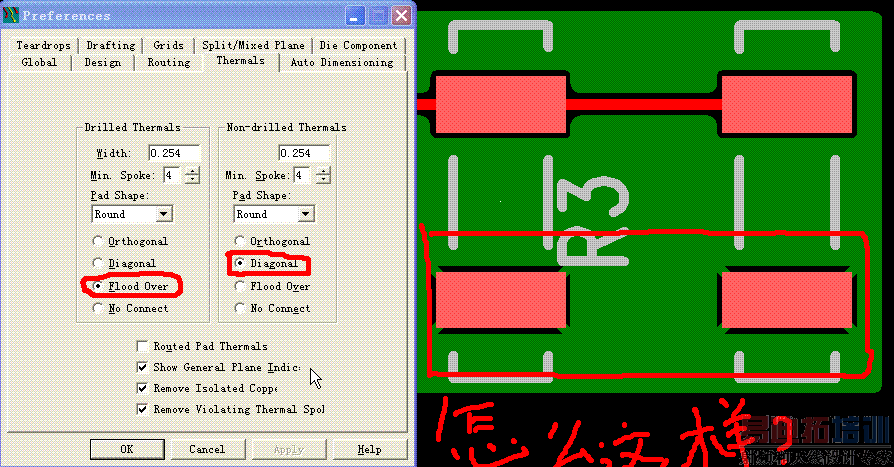This screenshot has width=894, height=467.
Task: Toggle Remove Isolated Copper checkbox
Action: 143,388
